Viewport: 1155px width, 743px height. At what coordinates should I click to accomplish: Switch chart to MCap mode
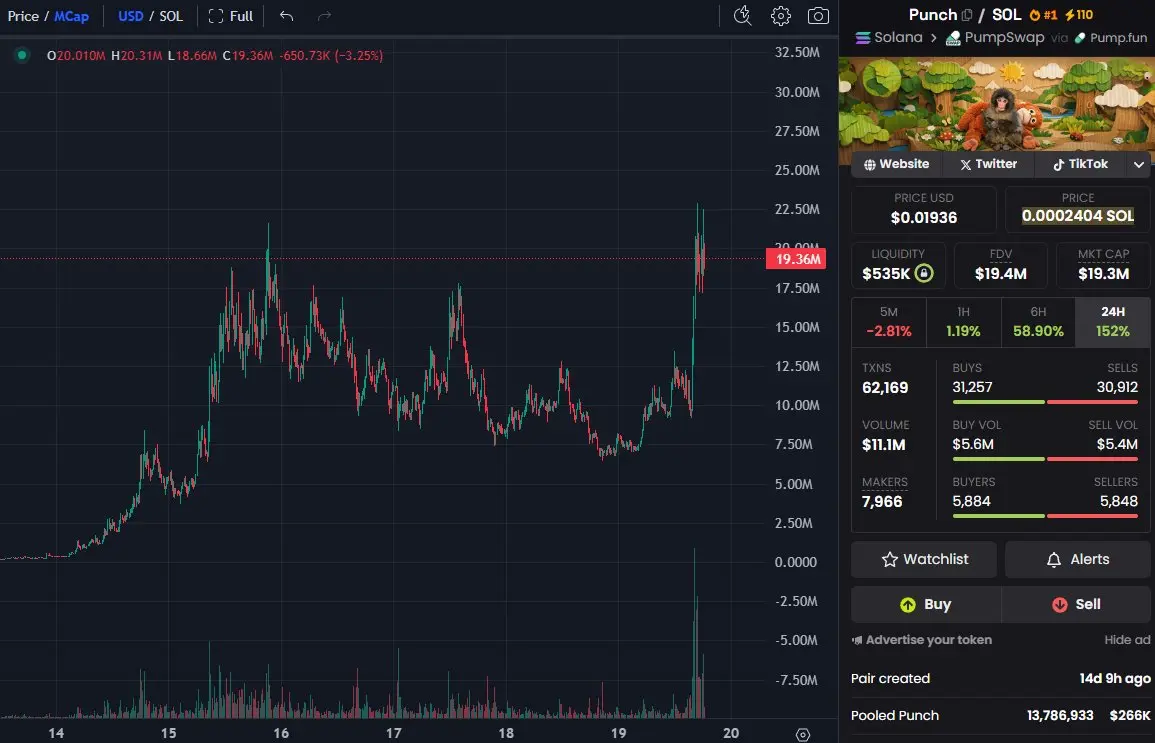click(71, 16)
